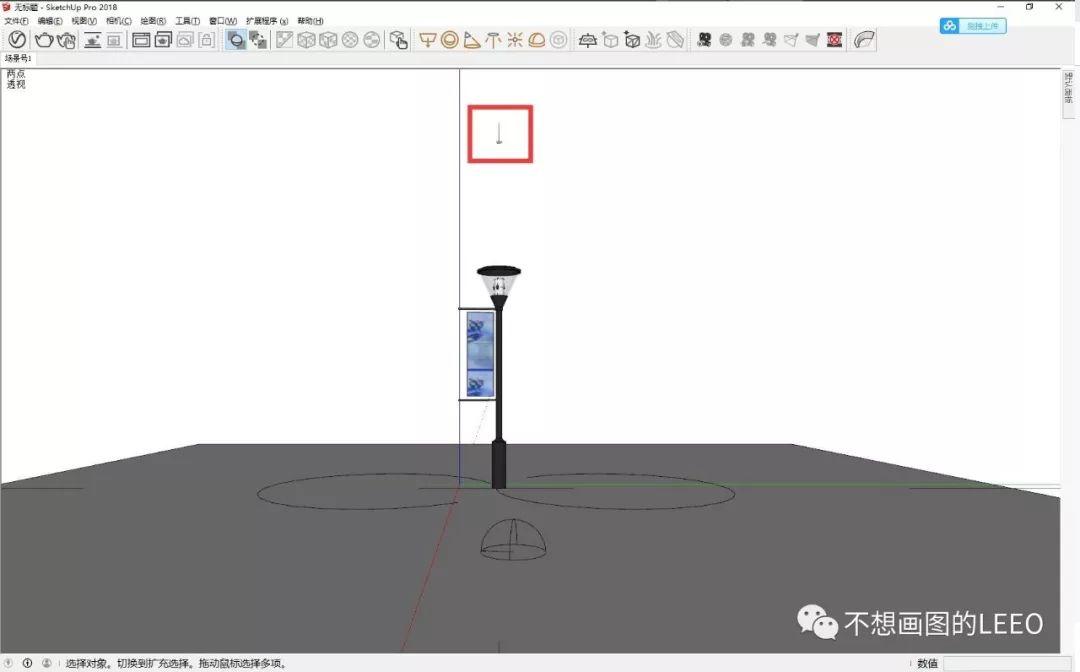Viewport: 1080px width, 672px height.
Task: Click the blue cloud upload button
Action: (973, 26)
